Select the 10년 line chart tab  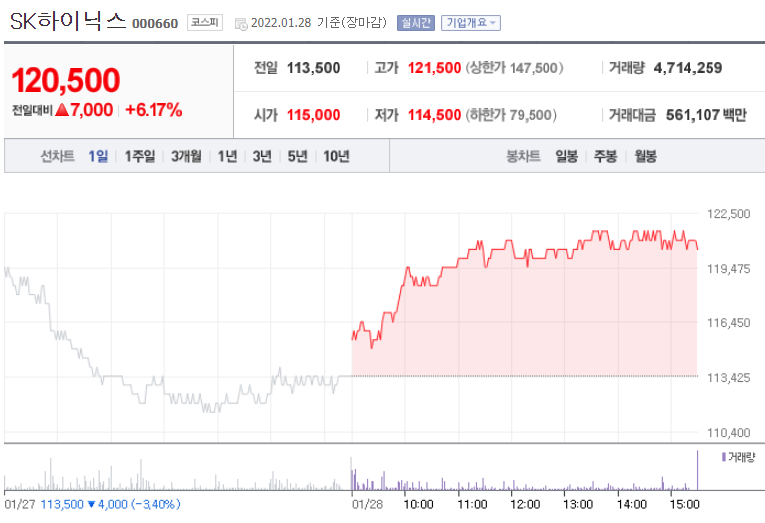337,156
